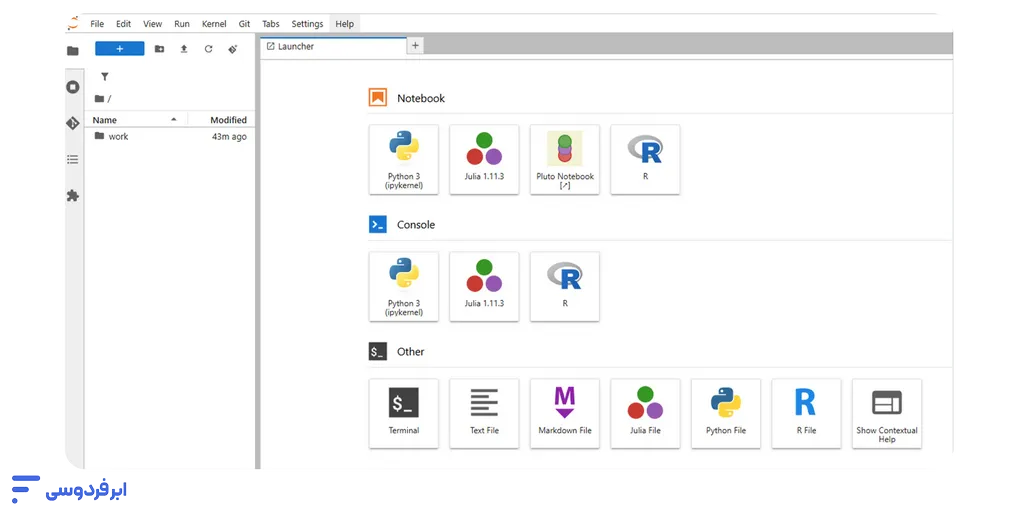Open a new Terminal

click(404, 413)
